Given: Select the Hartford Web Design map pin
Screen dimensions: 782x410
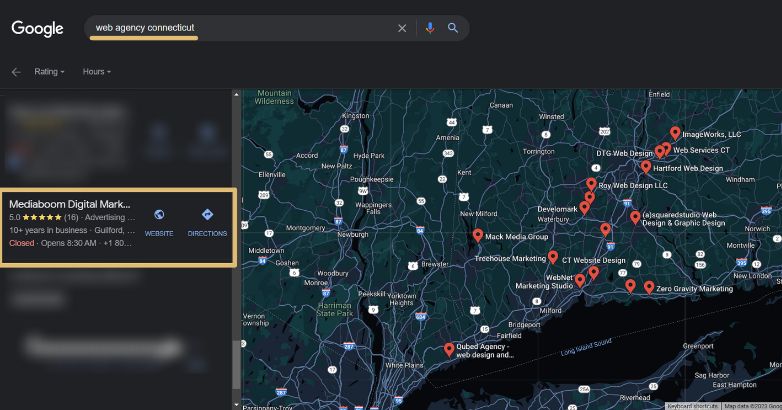Looking at the screenshot, I should click(x=646, y=167).
